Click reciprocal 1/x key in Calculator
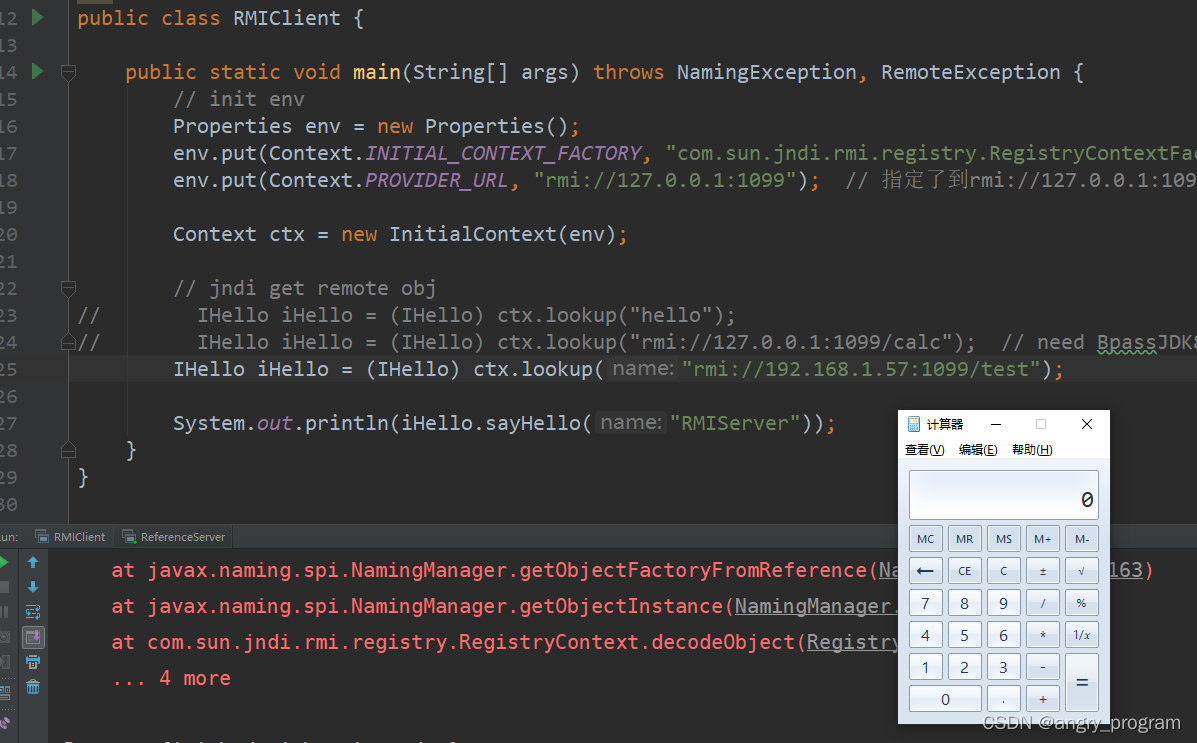 click(1082, 635)
